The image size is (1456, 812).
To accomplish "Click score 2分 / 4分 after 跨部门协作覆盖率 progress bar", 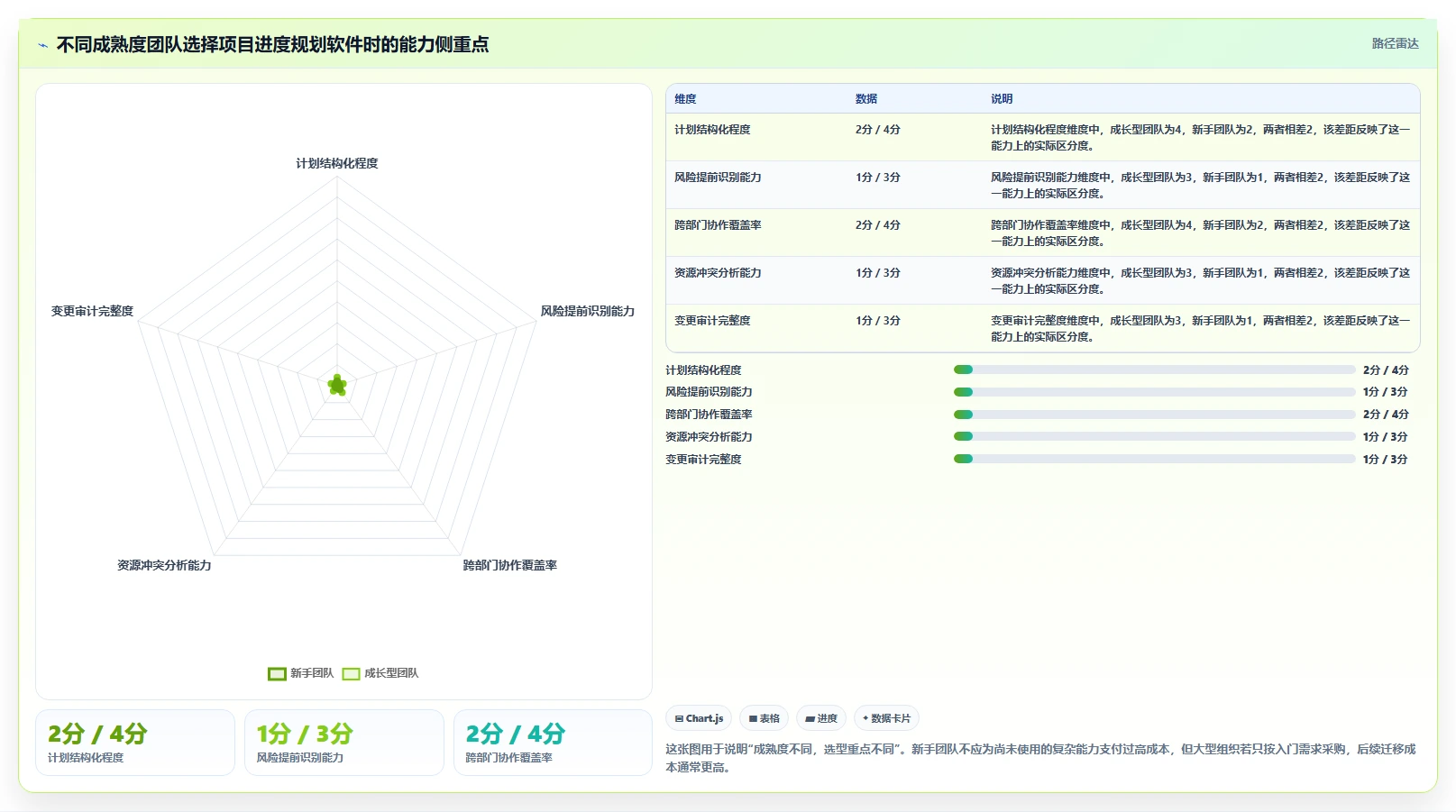I will (1386, 415).
